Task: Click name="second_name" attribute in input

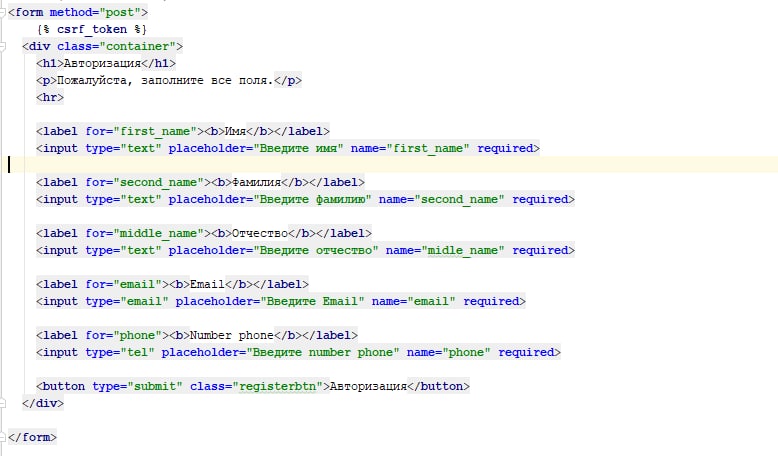Action: [442, 199]
